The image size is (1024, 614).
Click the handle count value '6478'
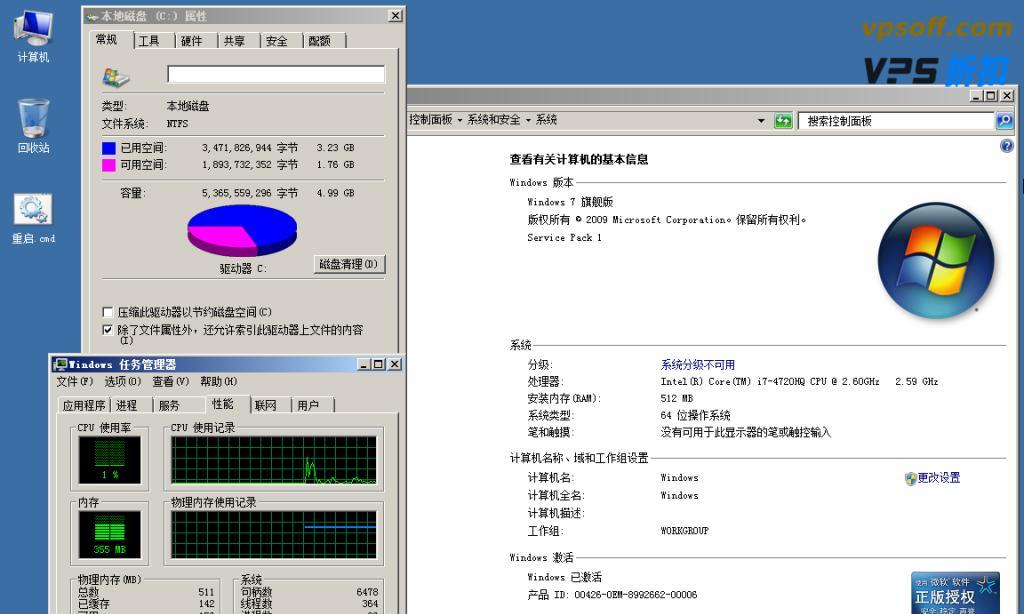(x=367, y=592)
